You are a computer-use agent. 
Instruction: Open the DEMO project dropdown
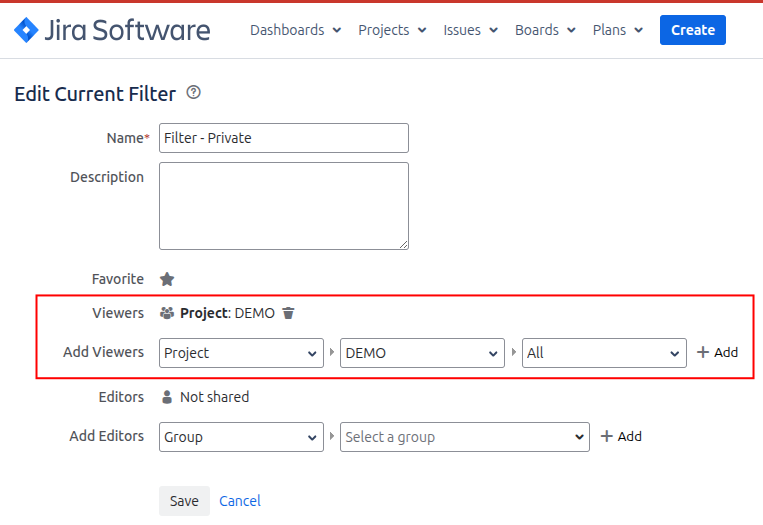tap(422, 353)
